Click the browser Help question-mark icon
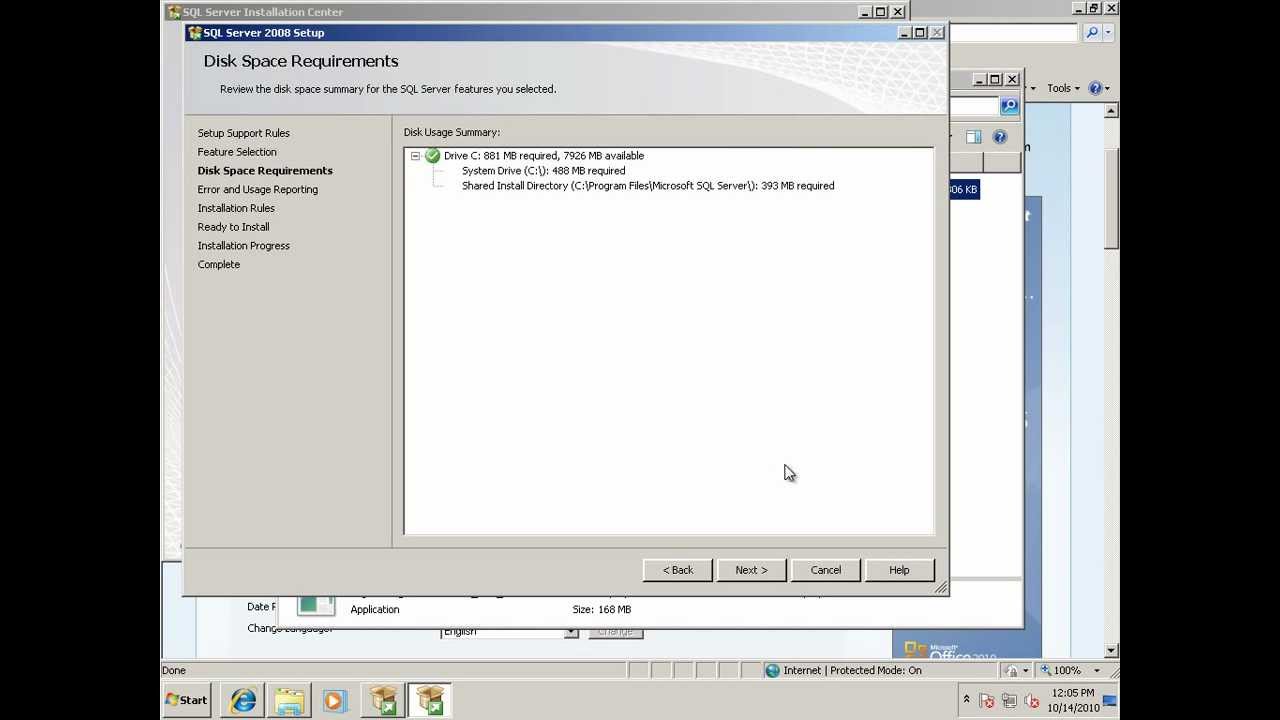Screen dimensions: 1280x720 [x=1095, y=88]
